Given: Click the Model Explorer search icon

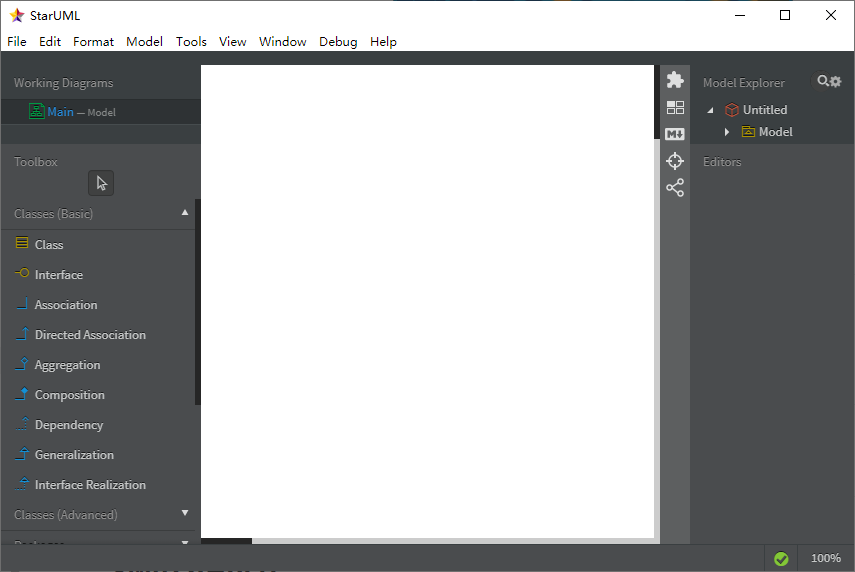Looking at the screenshot, I should click(823, 82).
